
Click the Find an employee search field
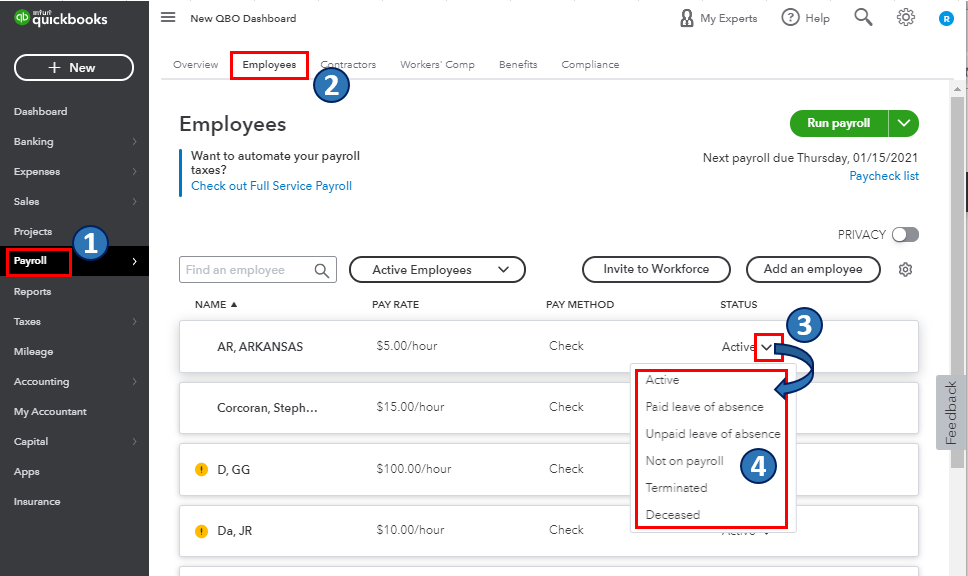[248, 270]
